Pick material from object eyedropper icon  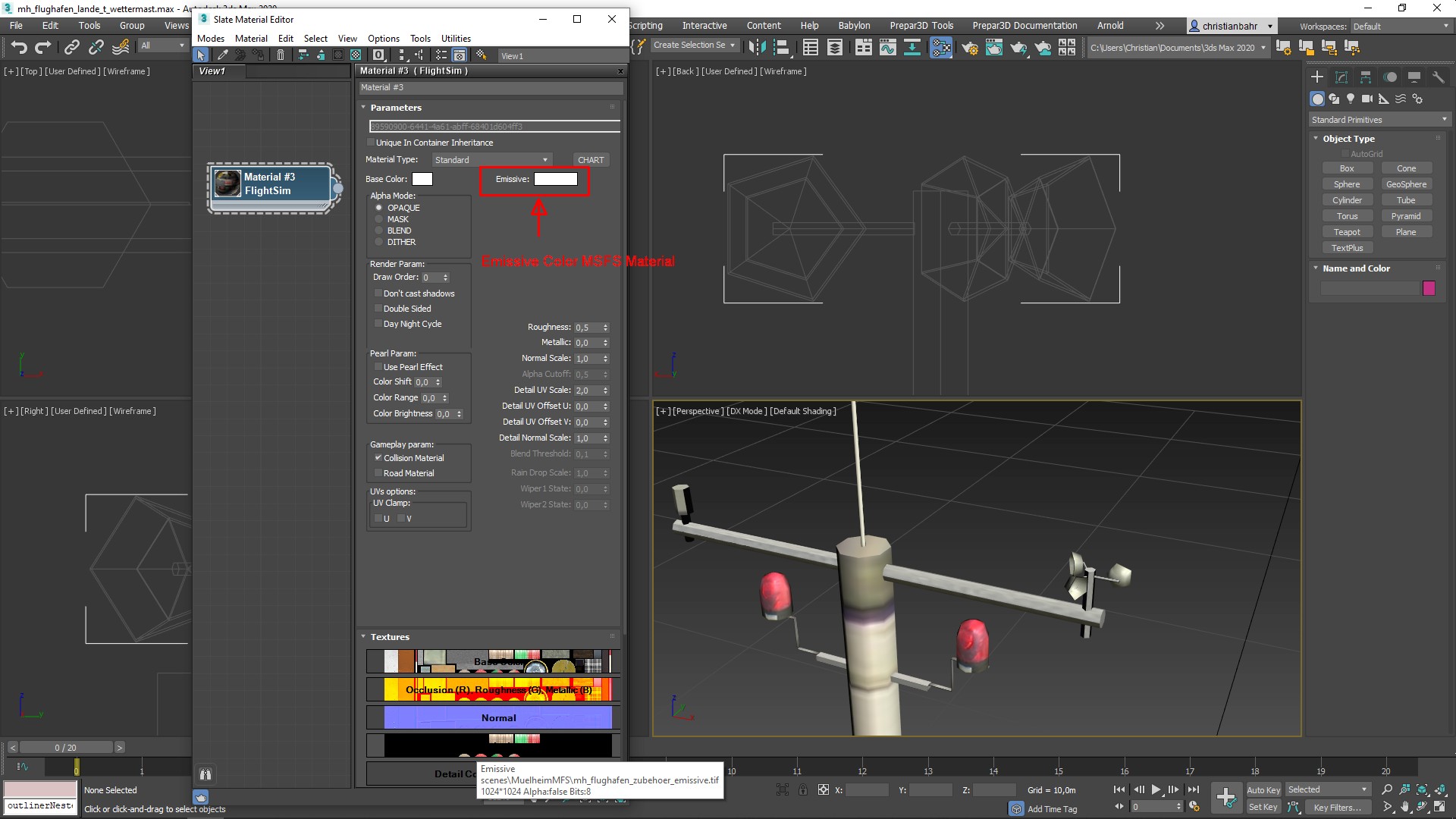[222, 55]
